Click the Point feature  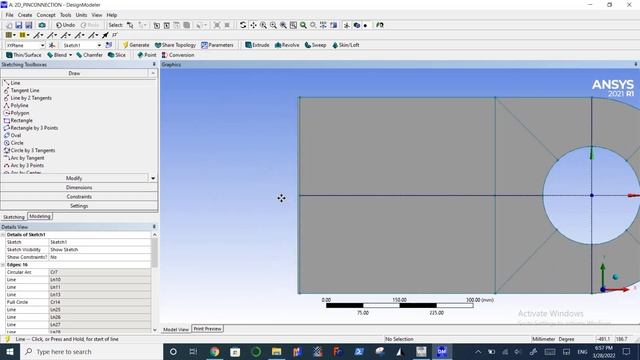tap(147, 55)
